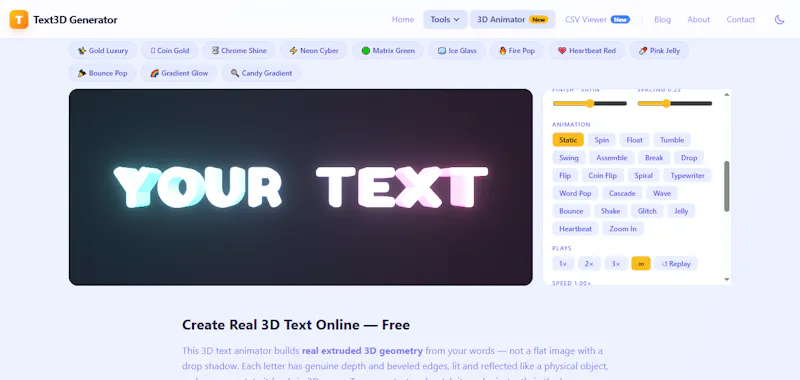The image size is (800, 380).
Task: Adjust the Spacing slider
Action: [x=674, y=104]
